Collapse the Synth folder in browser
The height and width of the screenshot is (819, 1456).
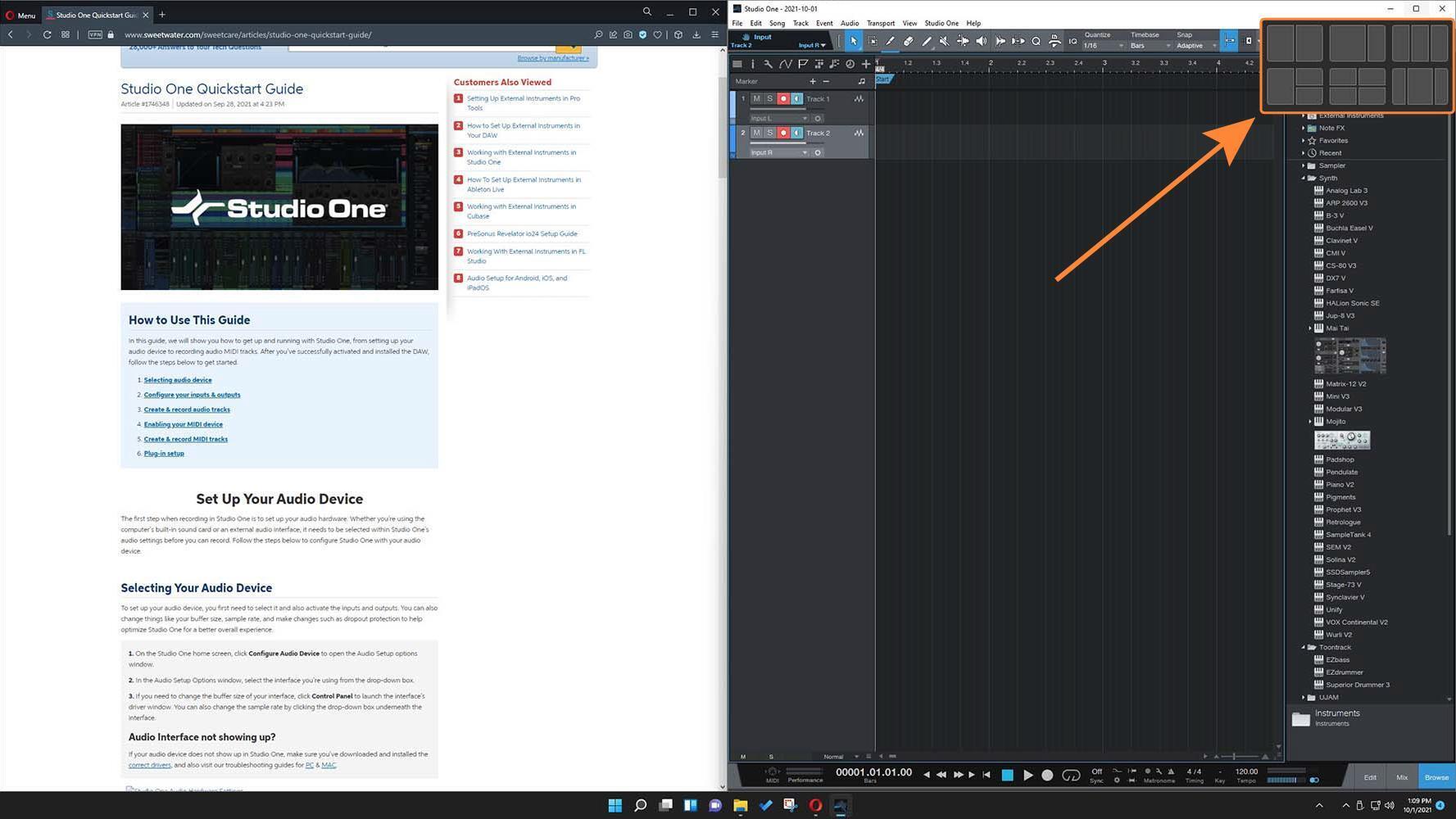[1304, 178]
